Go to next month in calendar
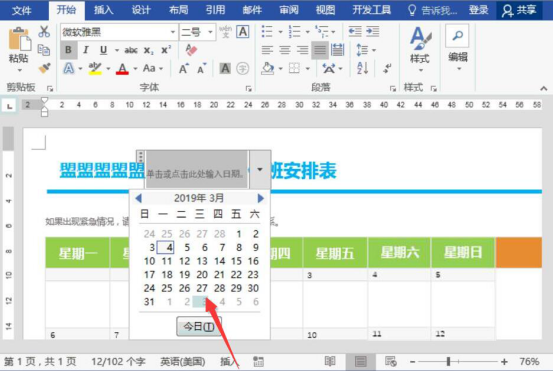554x372 pixels. (x=260, y=198)
